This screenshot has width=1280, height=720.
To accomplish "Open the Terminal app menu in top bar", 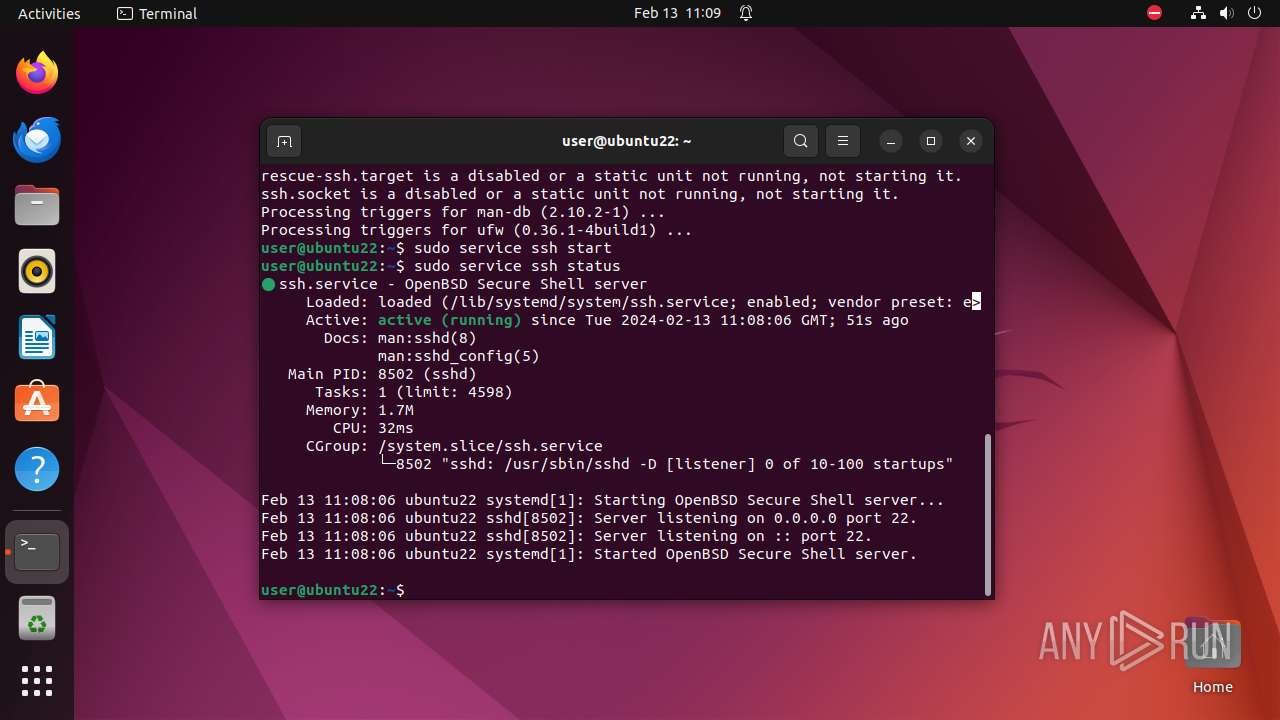I will [x=157, y=13].
